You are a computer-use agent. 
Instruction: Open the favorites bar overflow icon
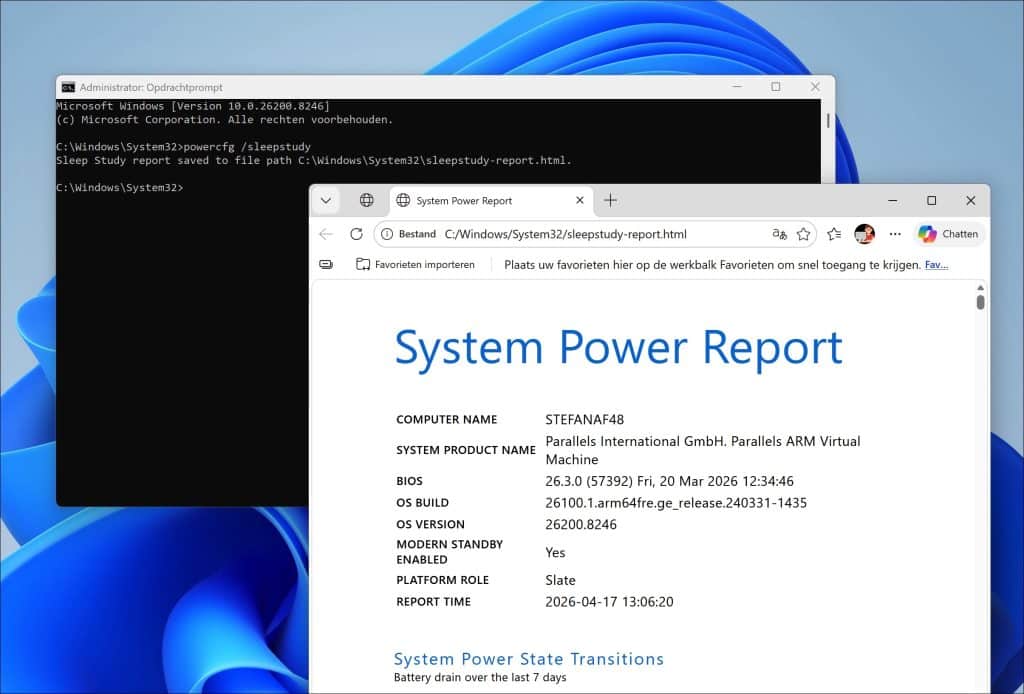coord(326,264)
